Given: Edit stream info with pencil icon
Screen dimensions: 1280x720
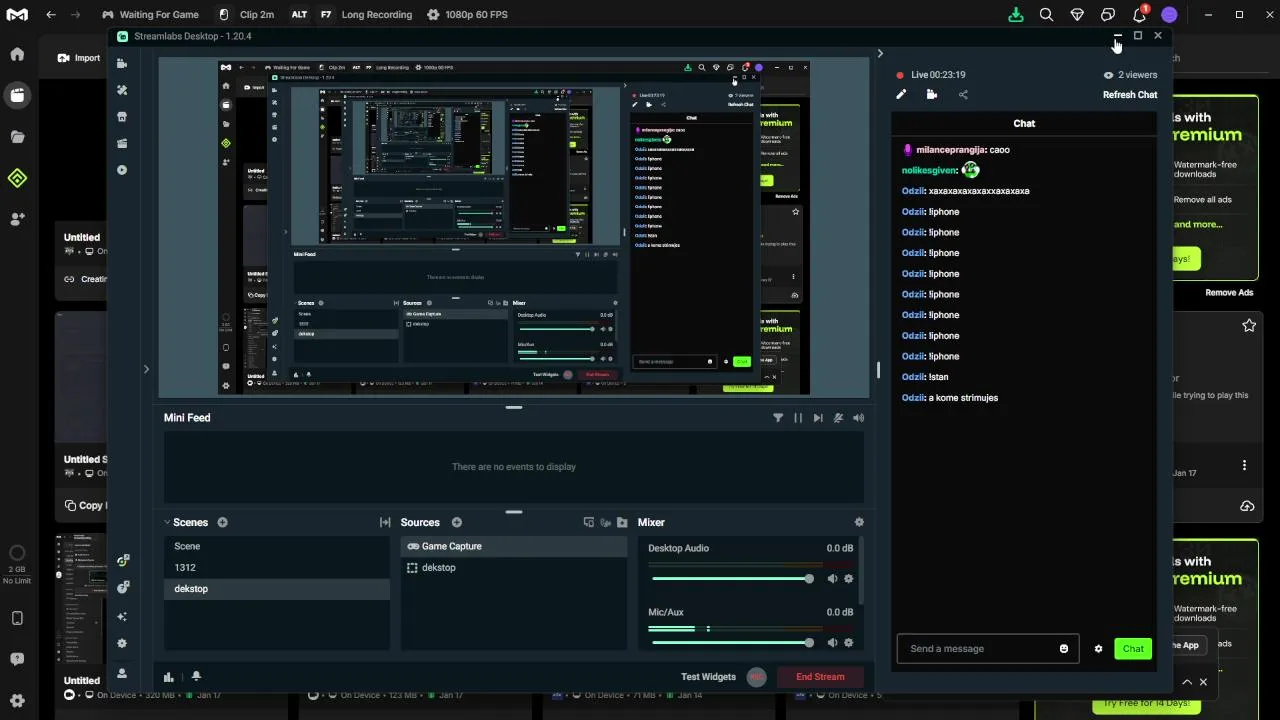Looking at the screenshot, I should pos(901,95).
